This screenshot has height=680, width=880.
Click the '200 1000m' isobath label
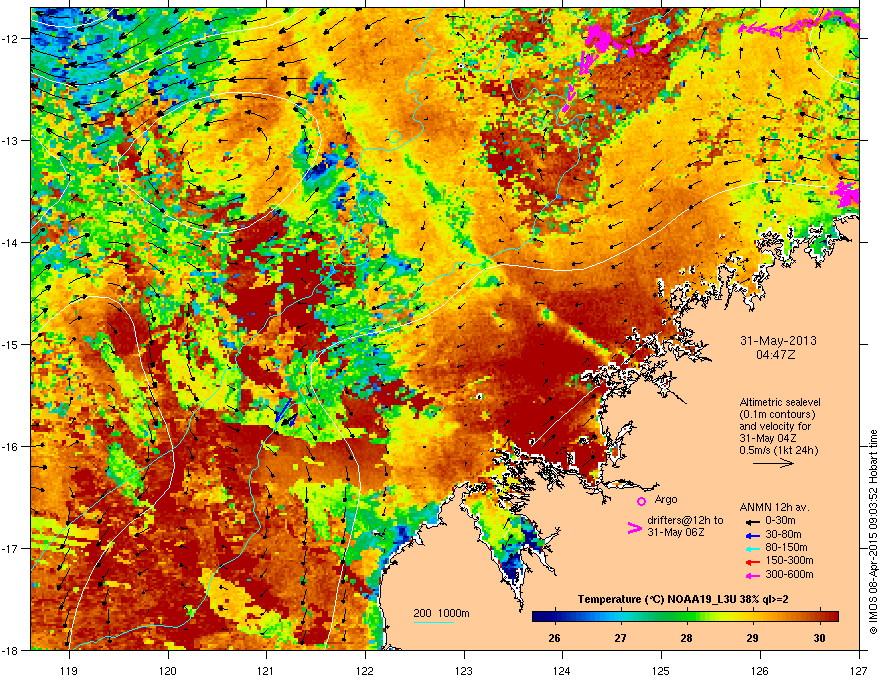[441, 613]
